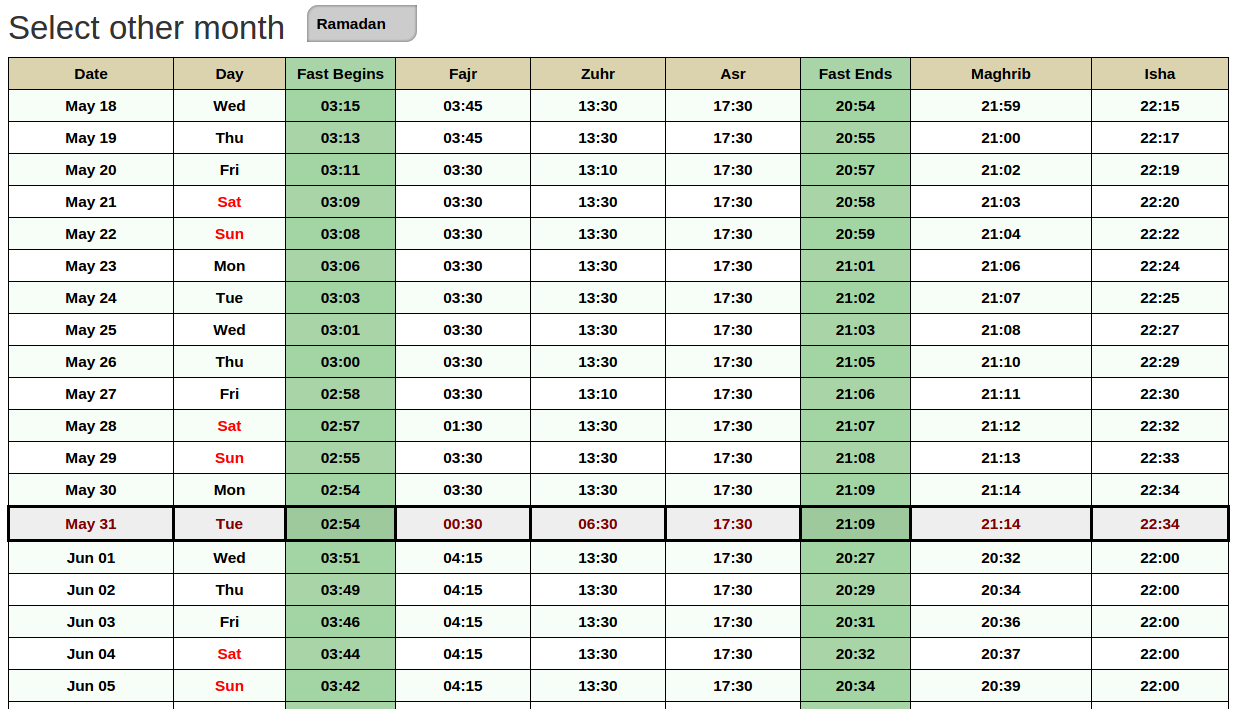Click the Date column header

click(x=91, y=74)
